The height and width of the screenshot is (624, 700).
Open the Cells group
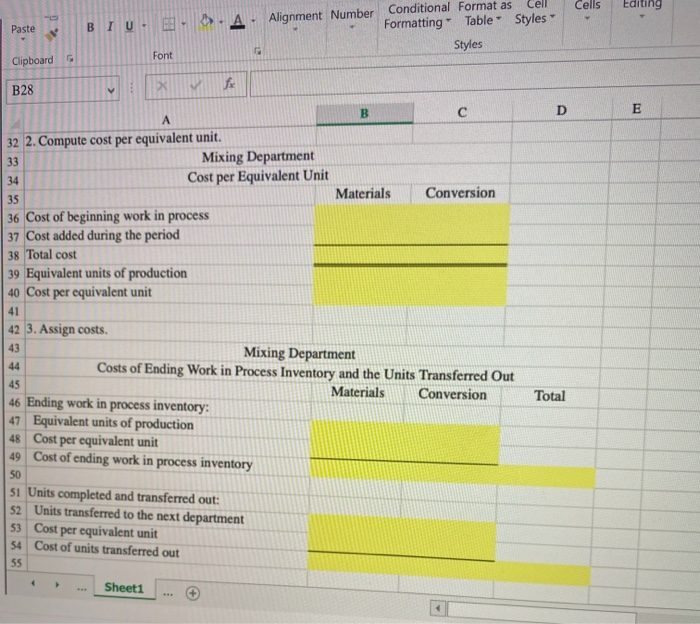[588, 11]
